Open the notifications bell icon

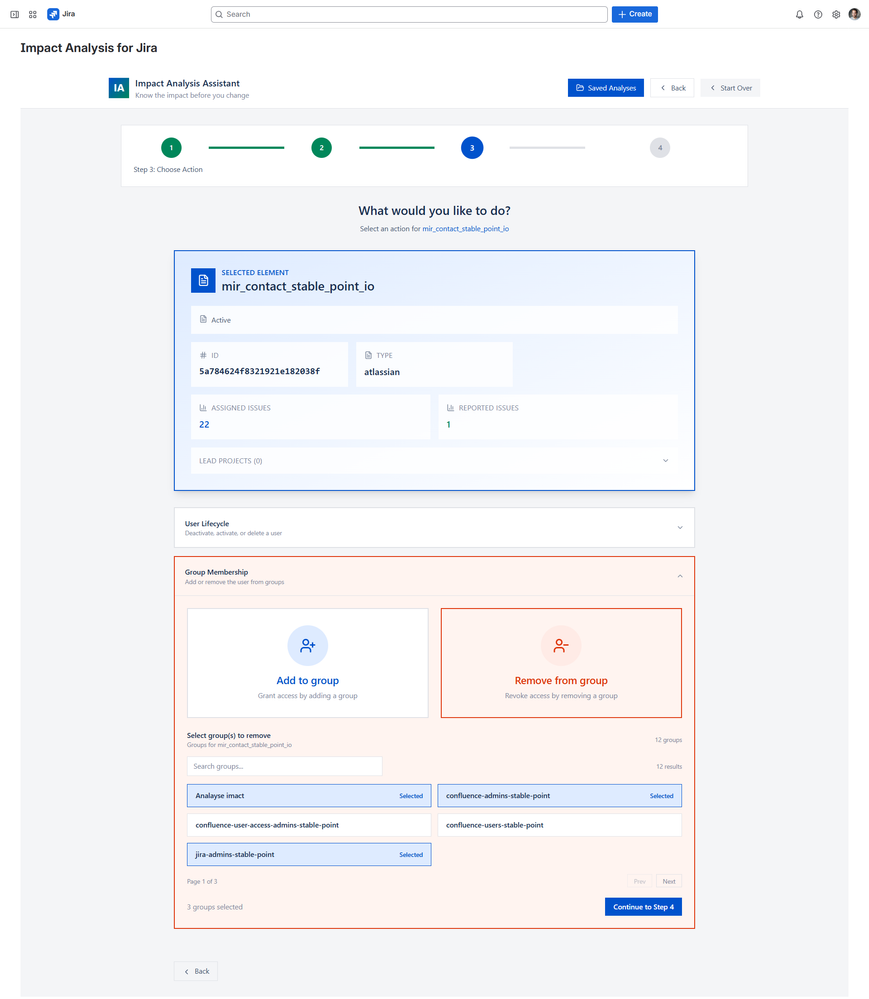(798, 14)
